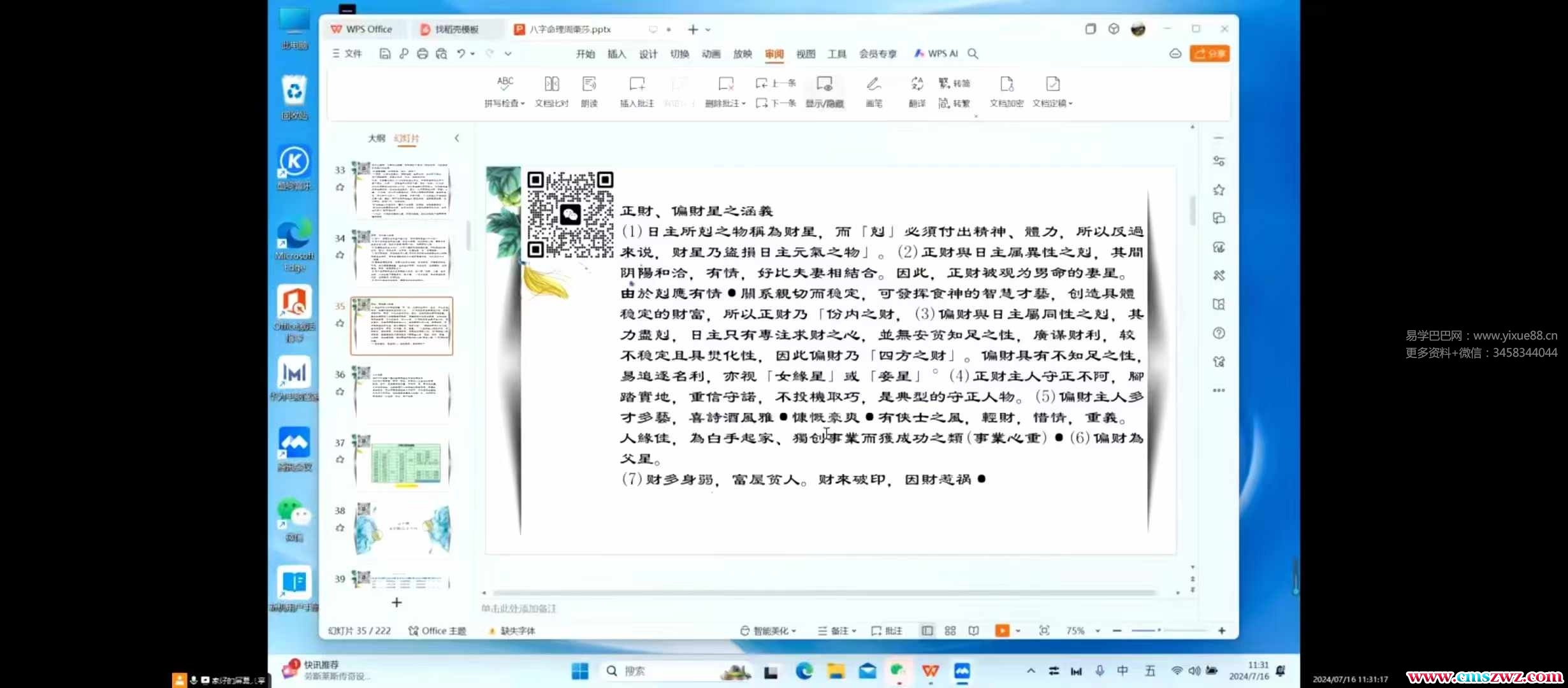The image size is (1568, 688).
Task: Open document compare (文档比对) tool
Action: (x=551, y=83)
